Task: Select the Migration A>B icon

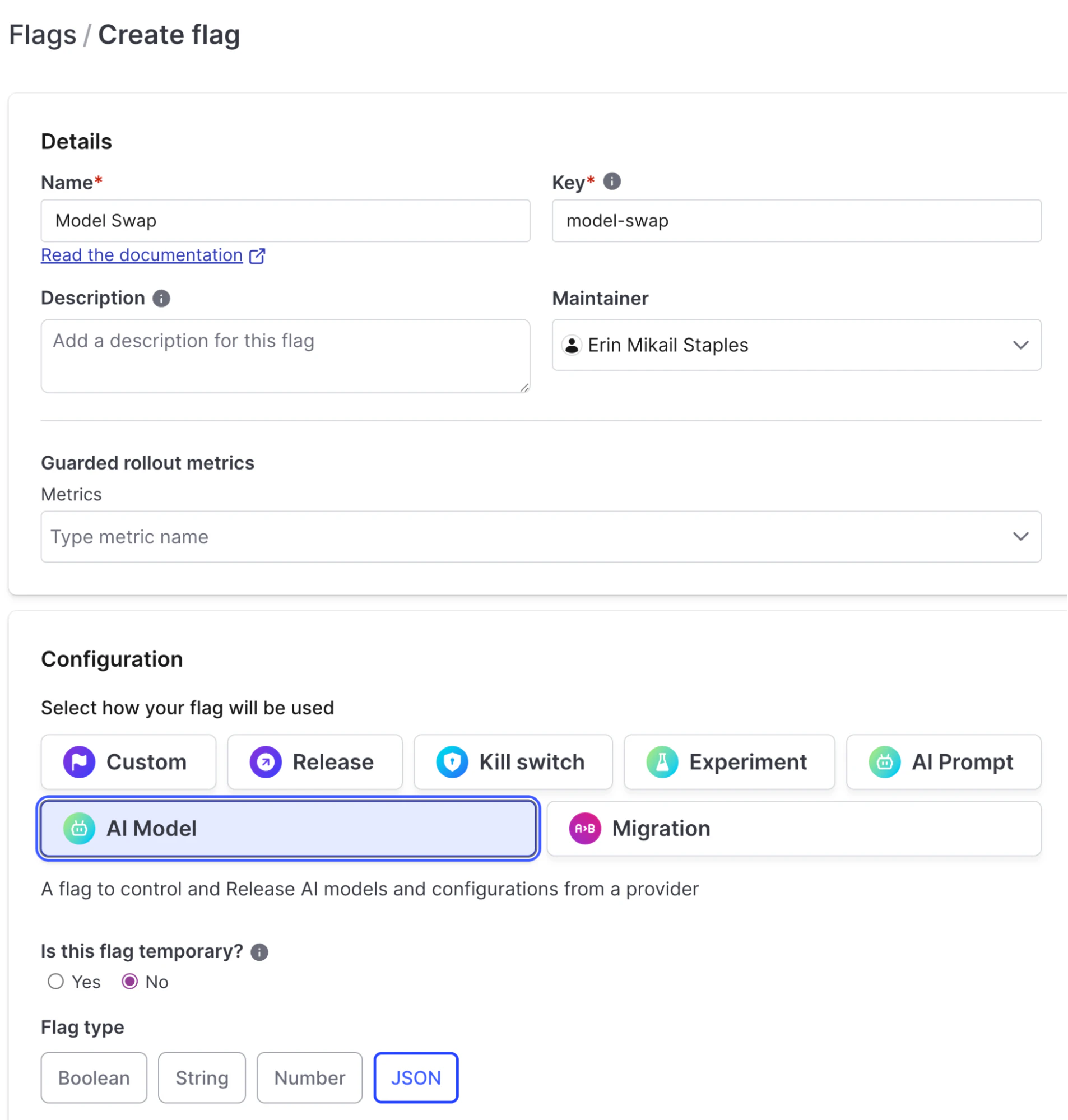Action: 584,829
